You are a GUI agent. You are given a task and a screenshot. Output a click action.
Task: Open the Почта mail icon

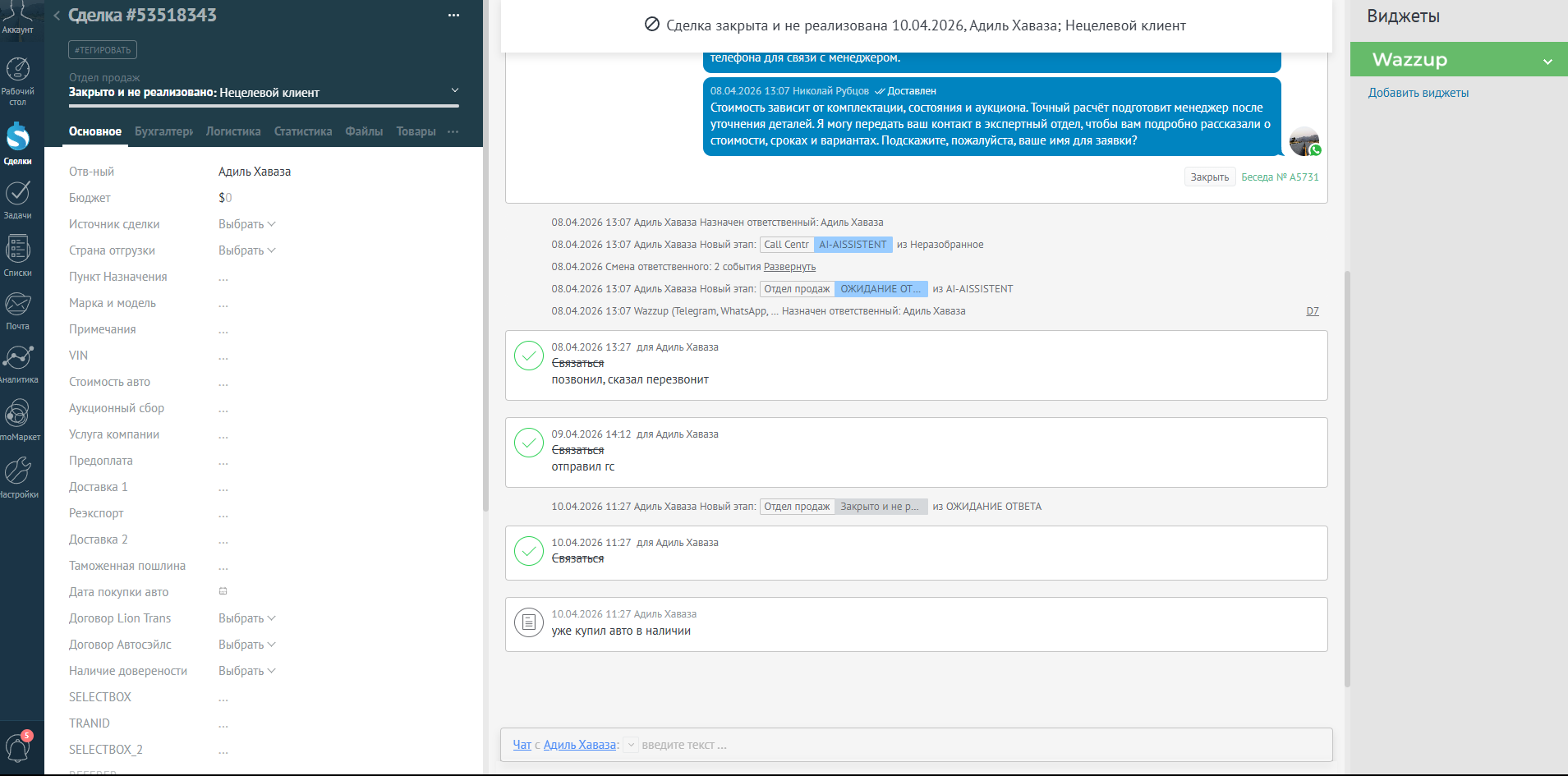(x=17, y=310)
